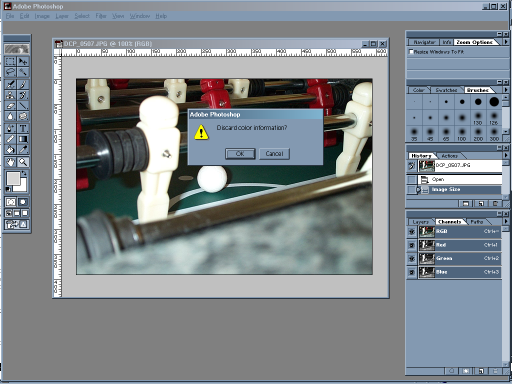
Task: Select the Rectangular Marquee tool
Action: click(10, 62)
